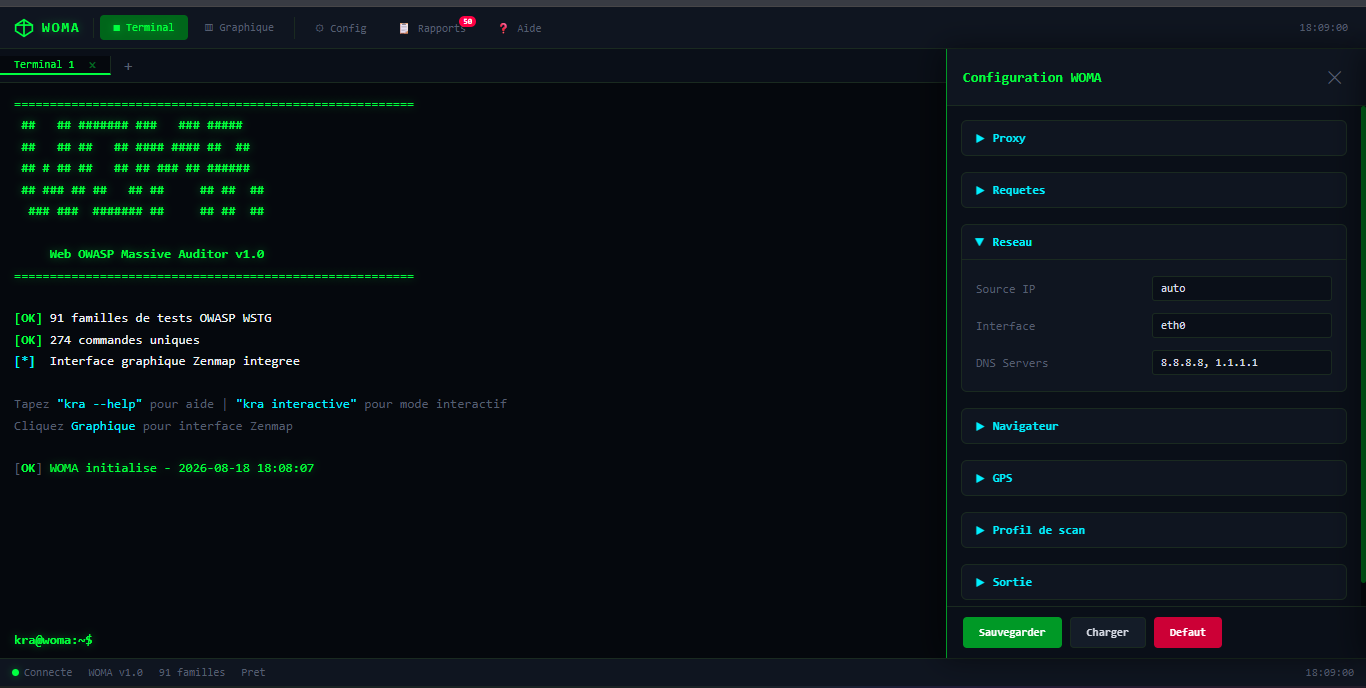The height and width of the screenshot is (688, 1366).
Task: Click "Web OWASP Massive Auditor v1.0" text
Action: pos(157,254)
